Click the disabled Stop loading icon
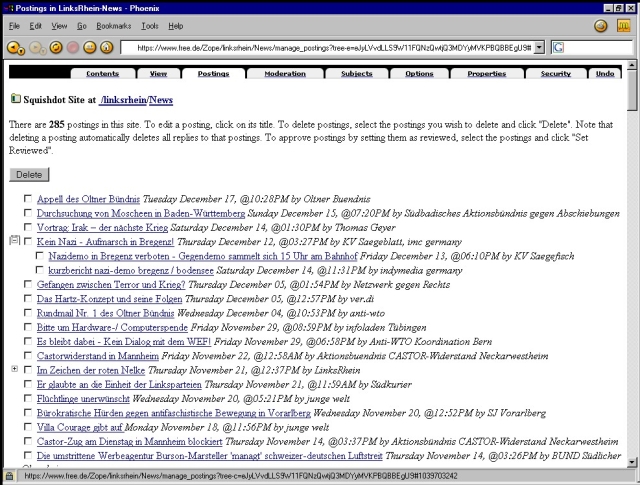Screen dimensions: 640x485 coord(72,47)
